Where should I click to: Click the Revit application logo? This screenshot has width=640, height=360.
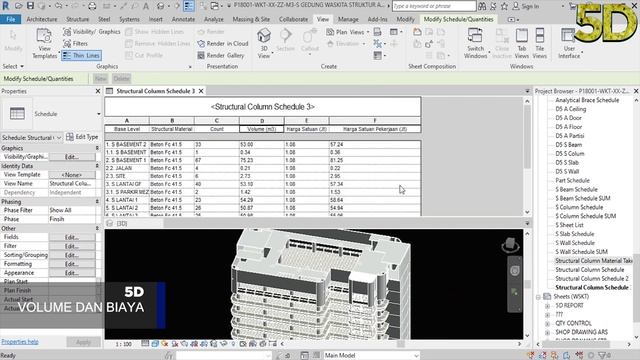tap(6, 6)
